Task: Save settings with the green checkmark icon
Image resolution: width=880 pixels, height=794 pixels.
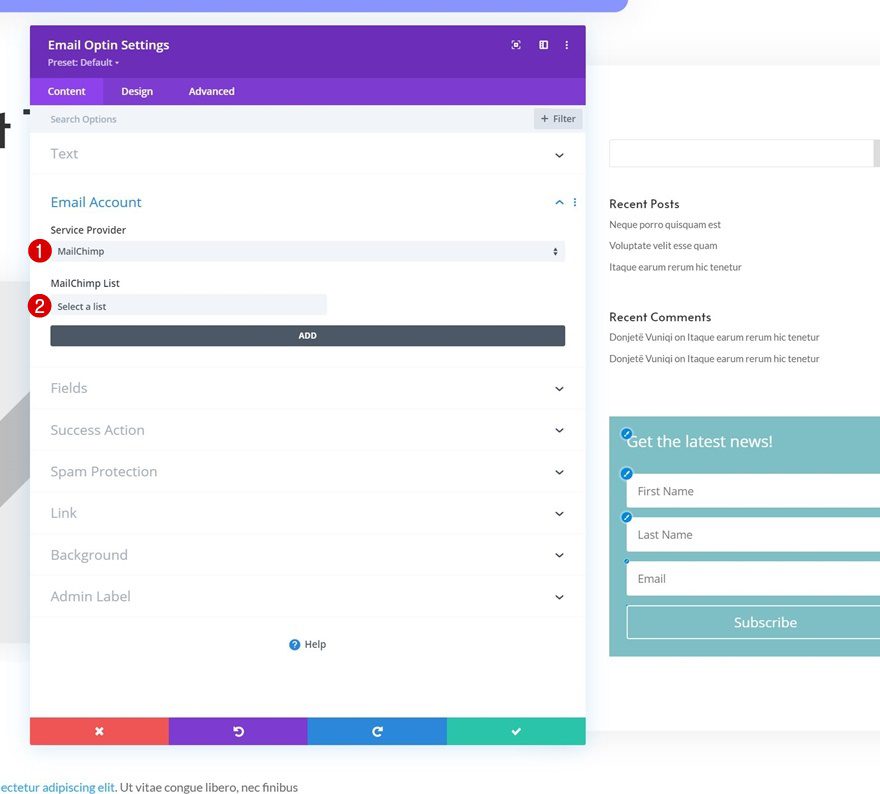Action: pos(516,731)
